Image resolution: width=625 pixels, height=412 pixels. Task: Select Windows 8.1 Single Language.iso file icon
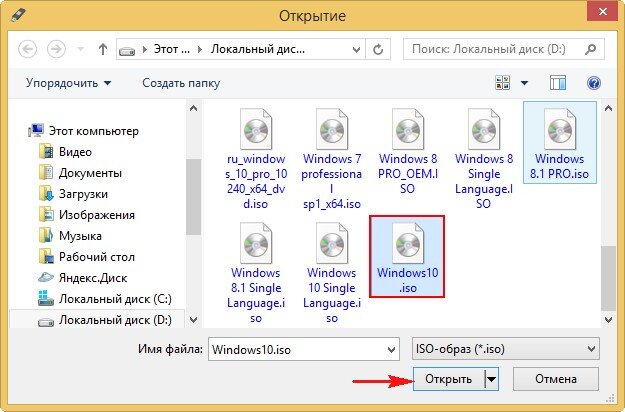(256, 243)
